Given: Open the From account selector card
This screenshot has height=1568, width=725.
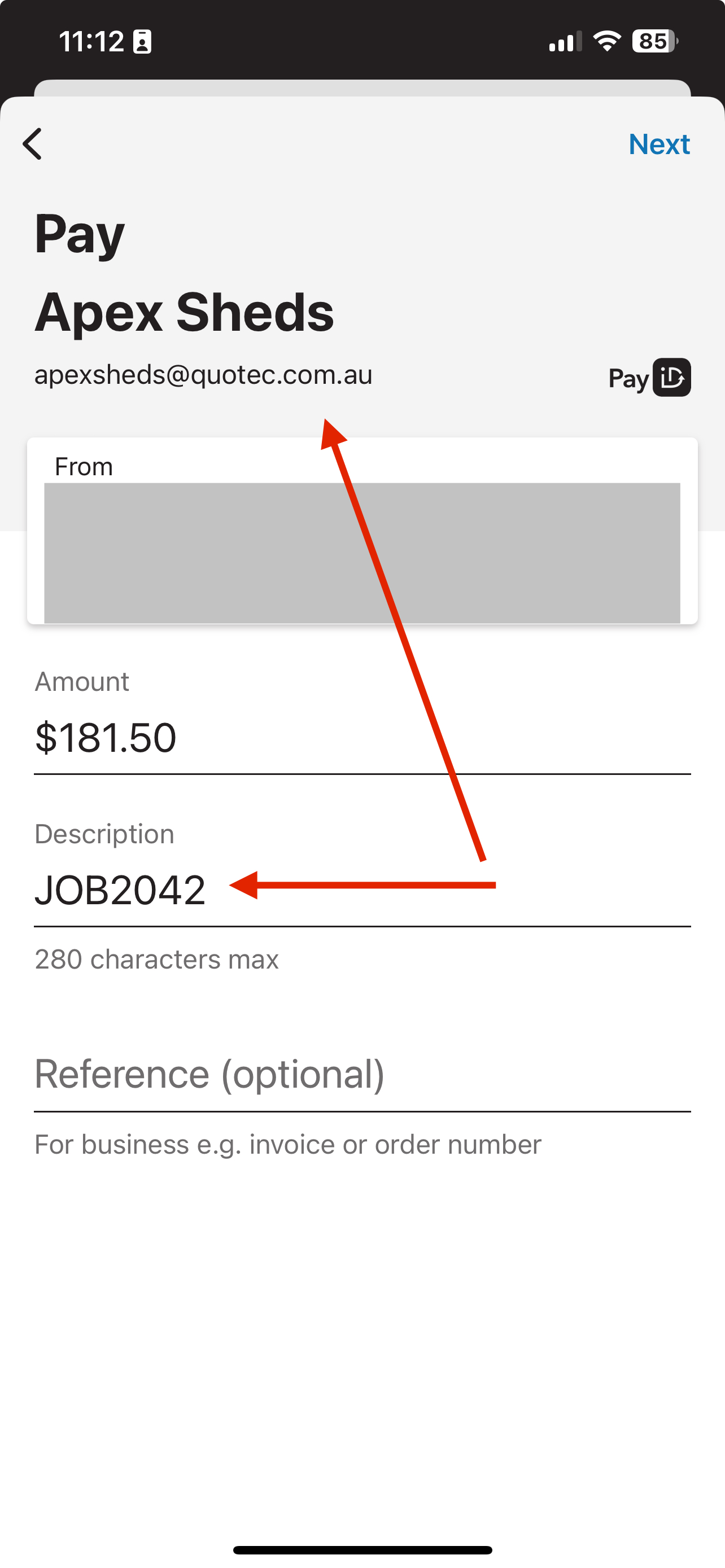Looking at the screenshot, I should tap(362, 531).
